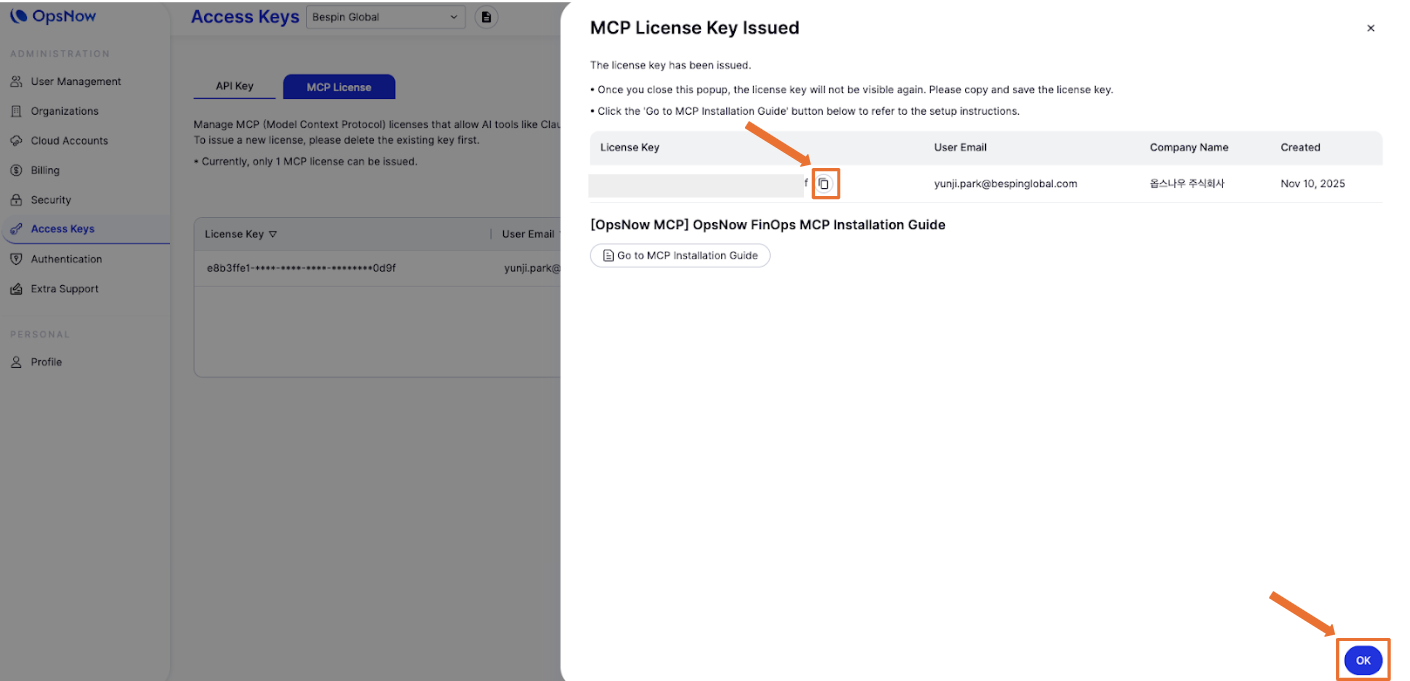Click the Cloud Accounts sidebar icon
The width and height of the screenshot is (1410, 681).
click(16, 141)
